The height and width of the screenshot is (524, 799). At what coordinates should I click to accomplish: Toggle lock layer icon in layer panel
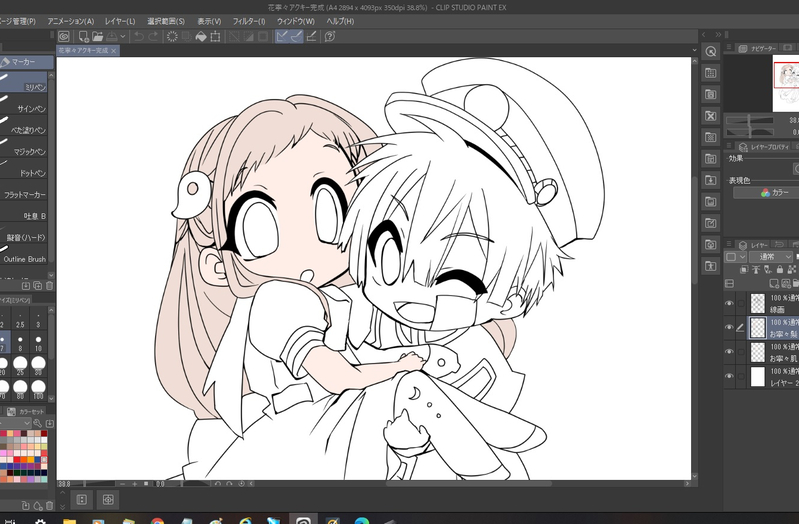click(780, 270)
